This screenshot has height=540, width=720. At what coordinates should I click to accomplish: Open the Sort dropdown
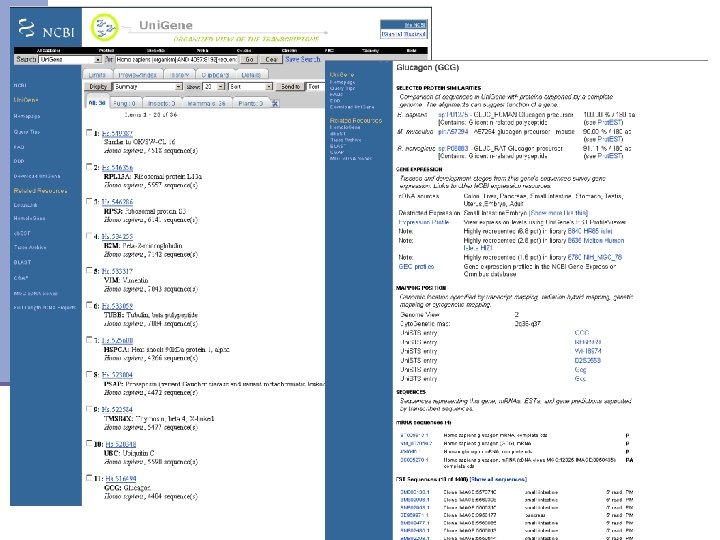[x=250, y=86]
